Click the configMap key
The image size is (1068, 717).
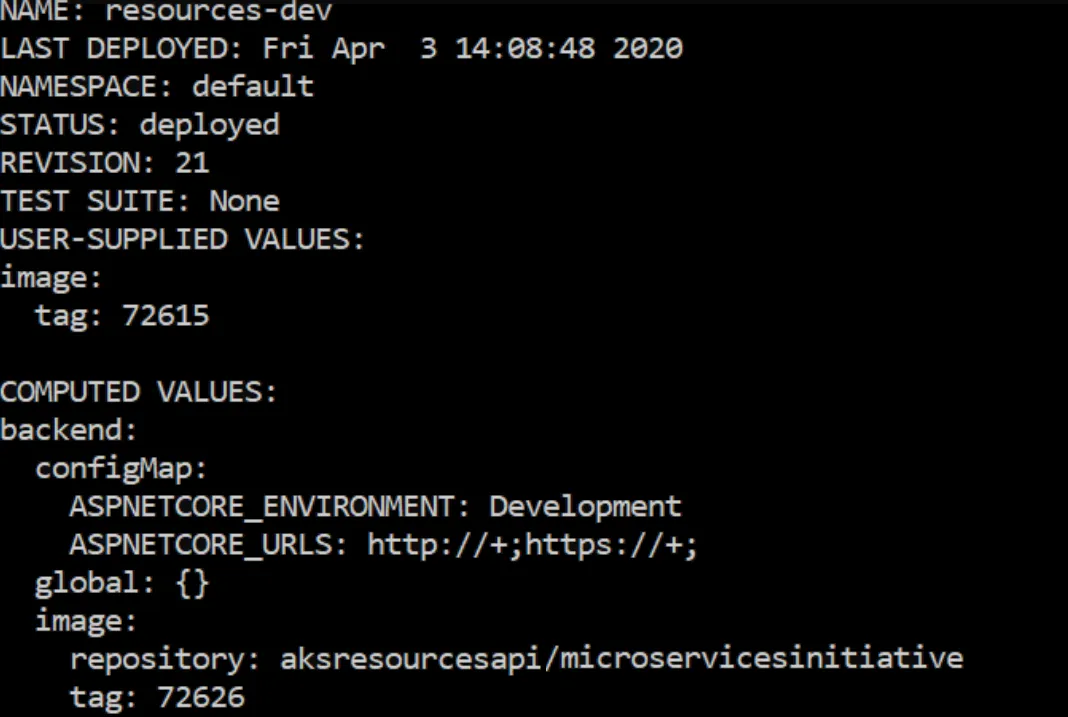click(121, 469)
